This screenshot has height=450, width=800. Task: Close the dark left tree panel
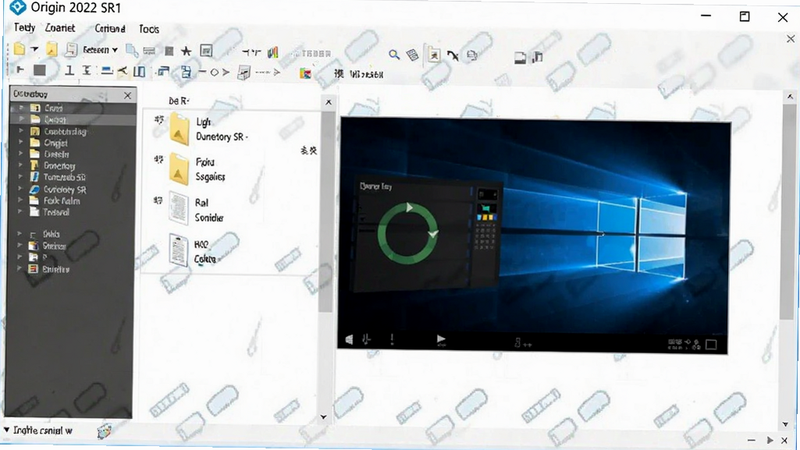click(128, 95)
